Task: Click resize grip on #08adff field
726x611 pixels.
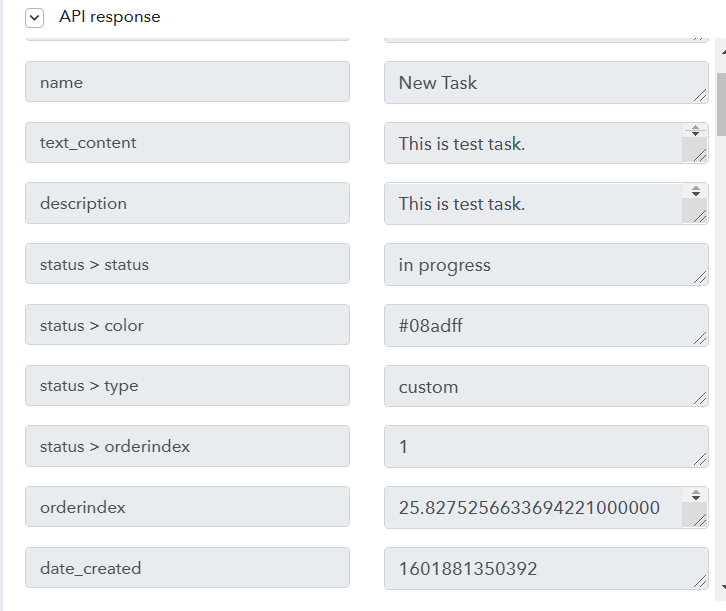Action: 700,338
